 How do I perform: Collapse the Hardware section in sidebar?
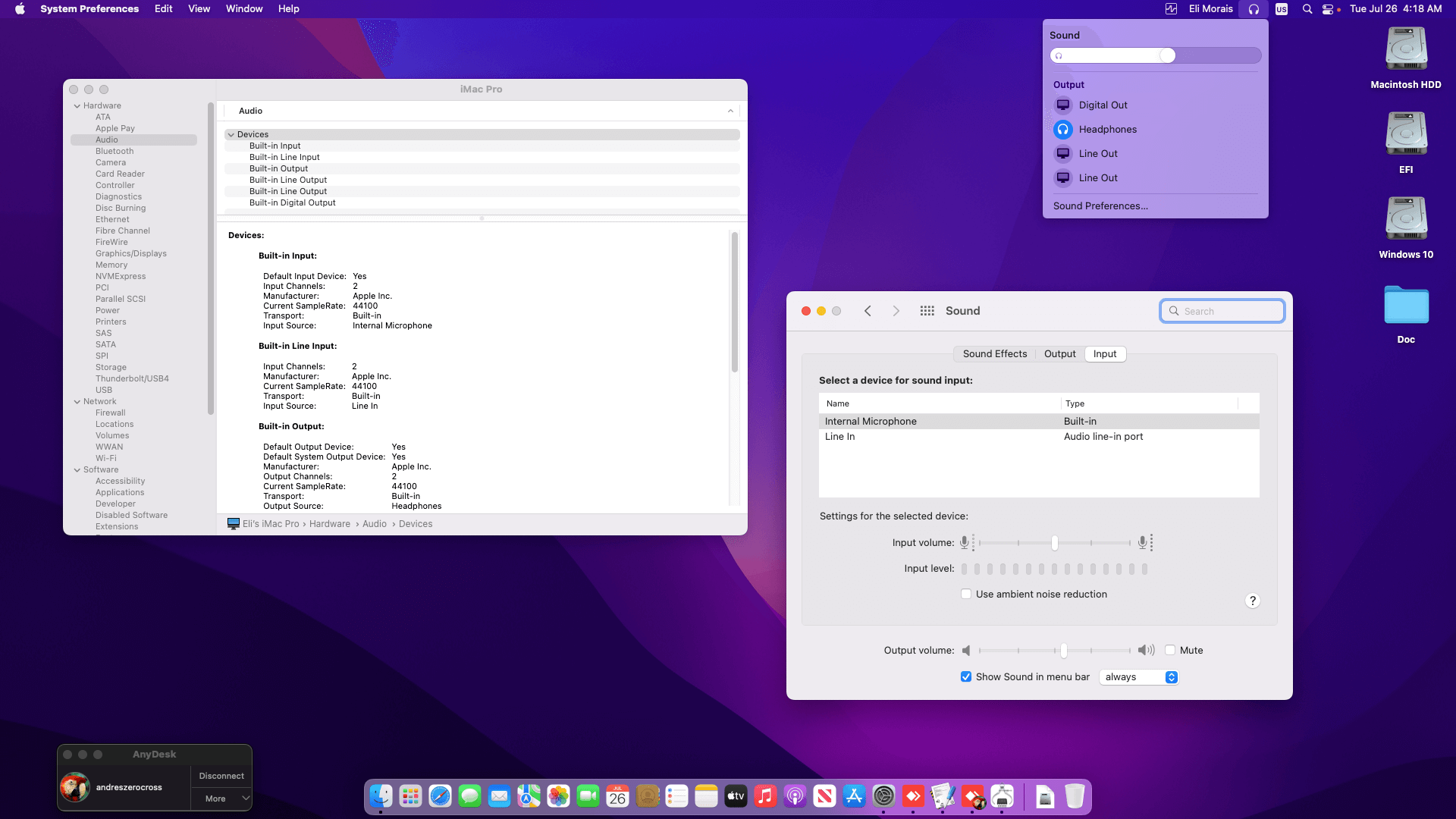point(77,106)
